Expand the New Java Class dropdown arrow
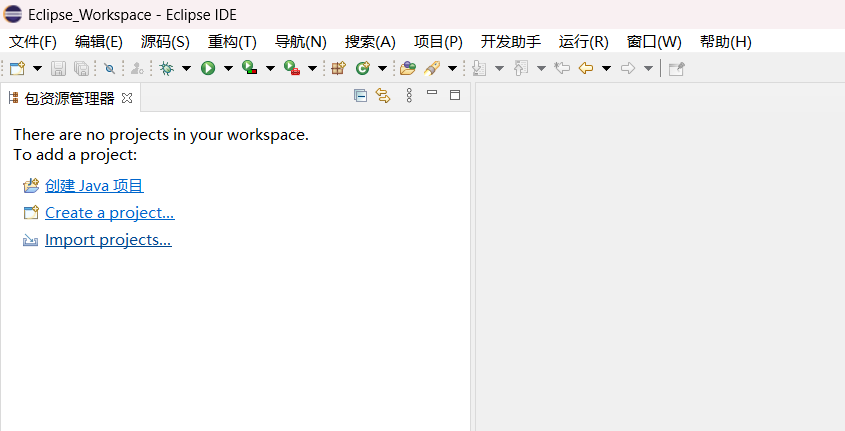 382,68
